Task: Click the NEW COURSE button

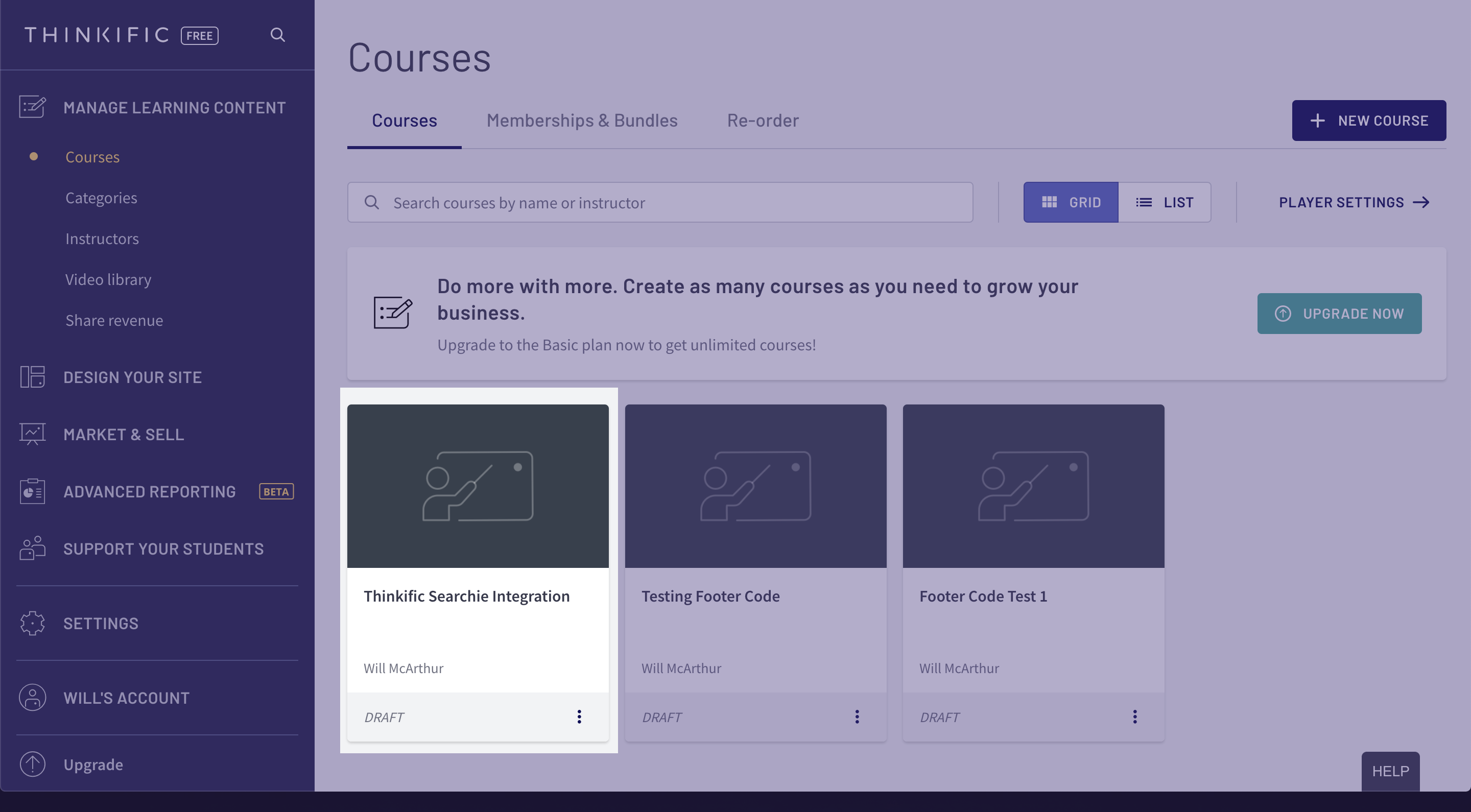Action: tap(1369, 121)
